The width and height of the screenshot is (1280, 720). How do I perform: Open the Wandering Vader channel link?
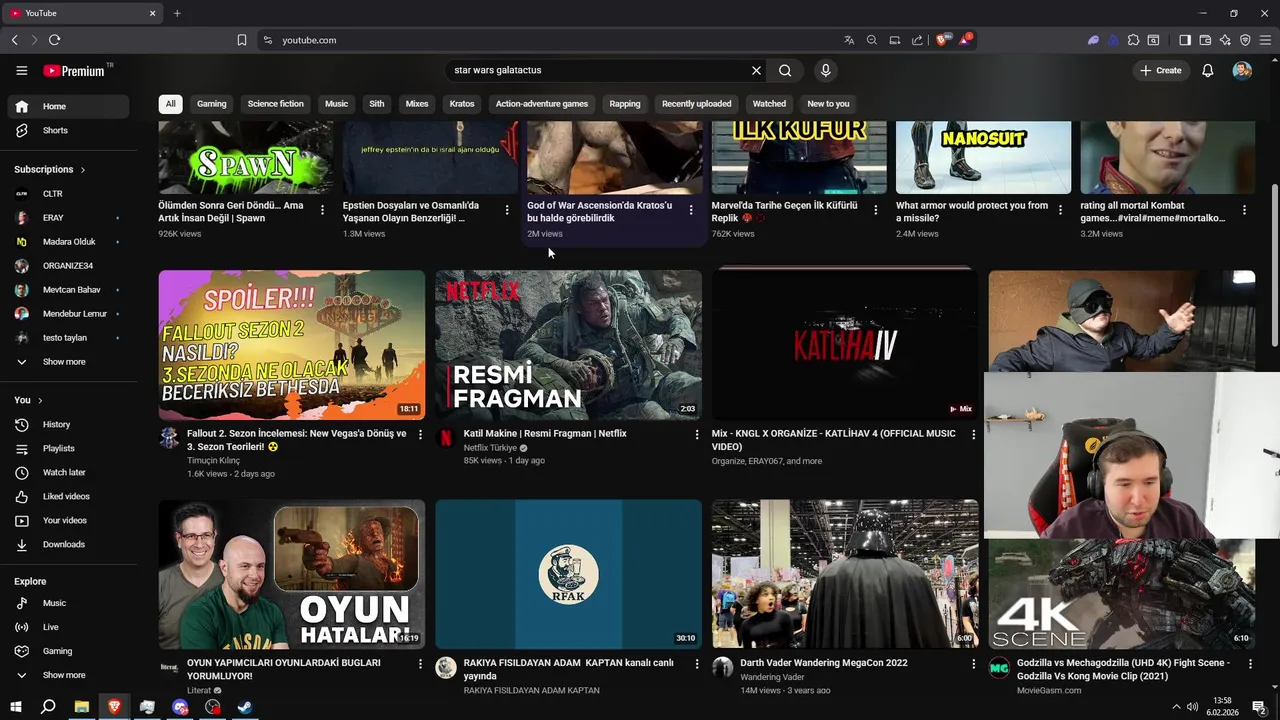[772, 677]
